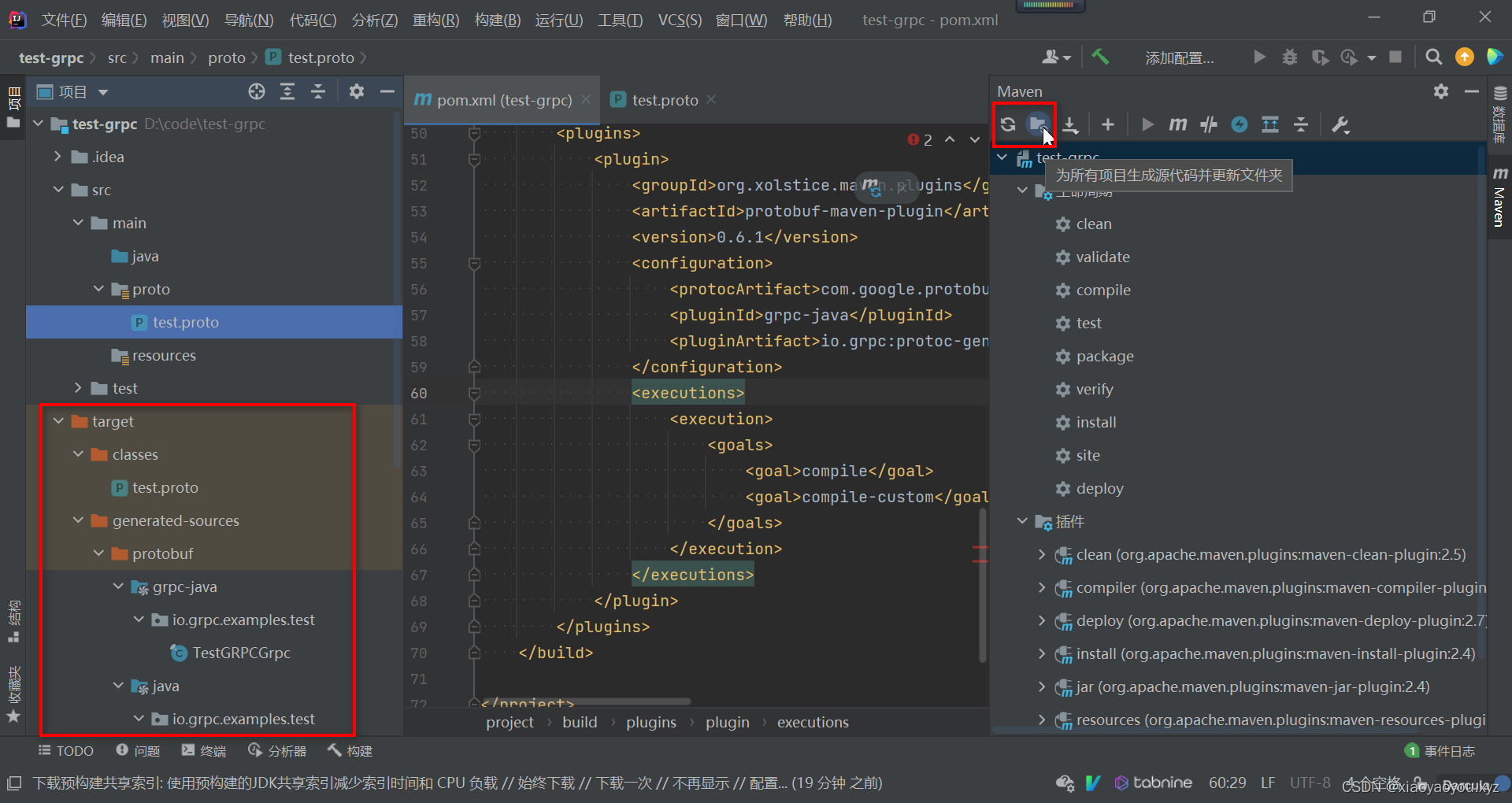
Task: Expand the .idea folder
Action: click(x=58, y=157)
